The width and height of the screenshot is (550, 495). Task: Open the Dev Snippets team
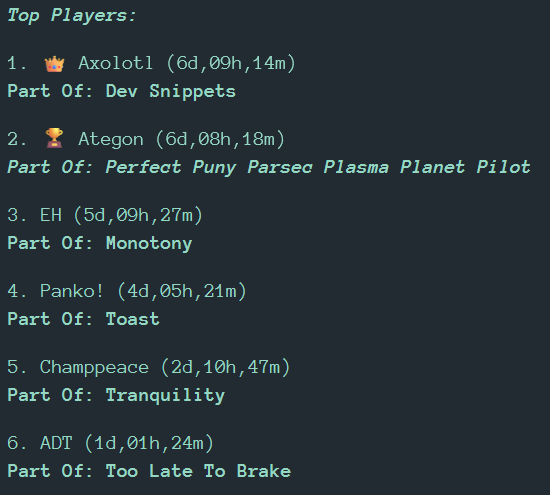coord(171,92)
